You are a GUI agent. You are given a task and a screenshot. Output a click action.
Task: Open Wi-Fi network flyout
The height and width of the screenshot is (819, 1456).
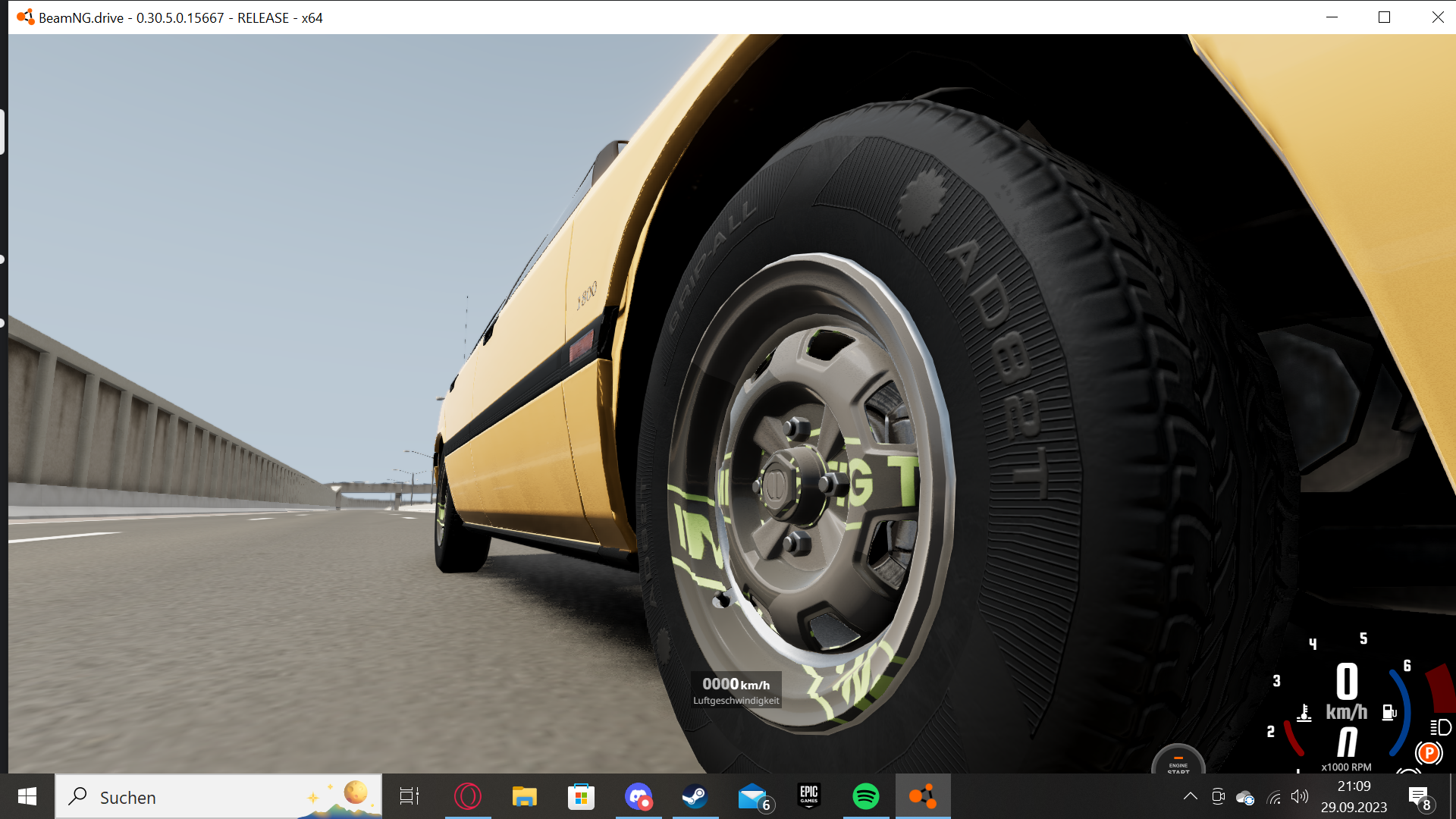(1274, 797)
